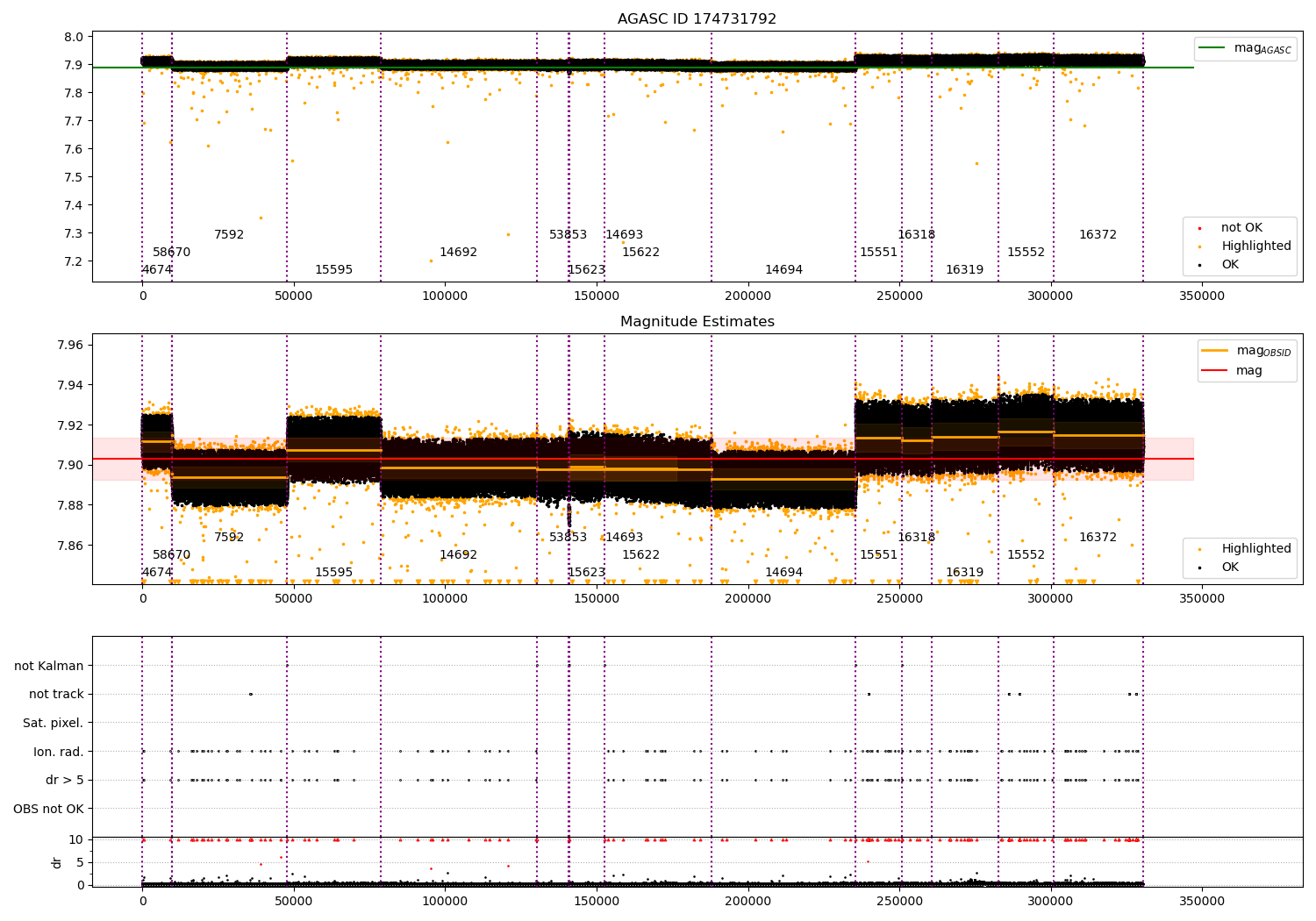Click the 0 x-axis tick in bottom plot
The image size is (1316, 921).
tap(142, 902)
